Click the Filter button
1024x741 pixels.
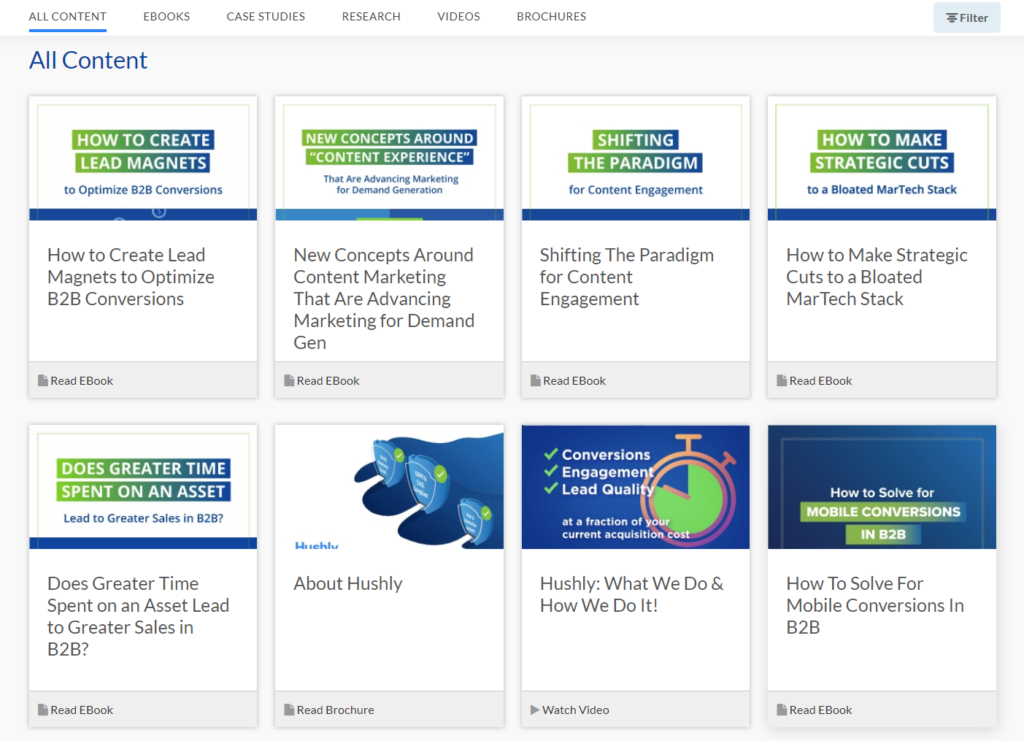point(967,18)
